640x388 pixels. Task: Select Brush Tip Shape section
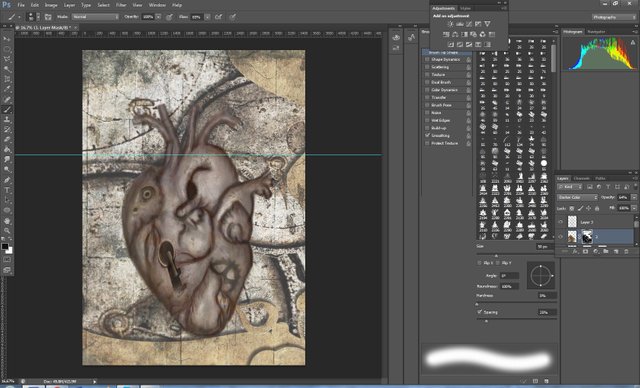point(447,53)
